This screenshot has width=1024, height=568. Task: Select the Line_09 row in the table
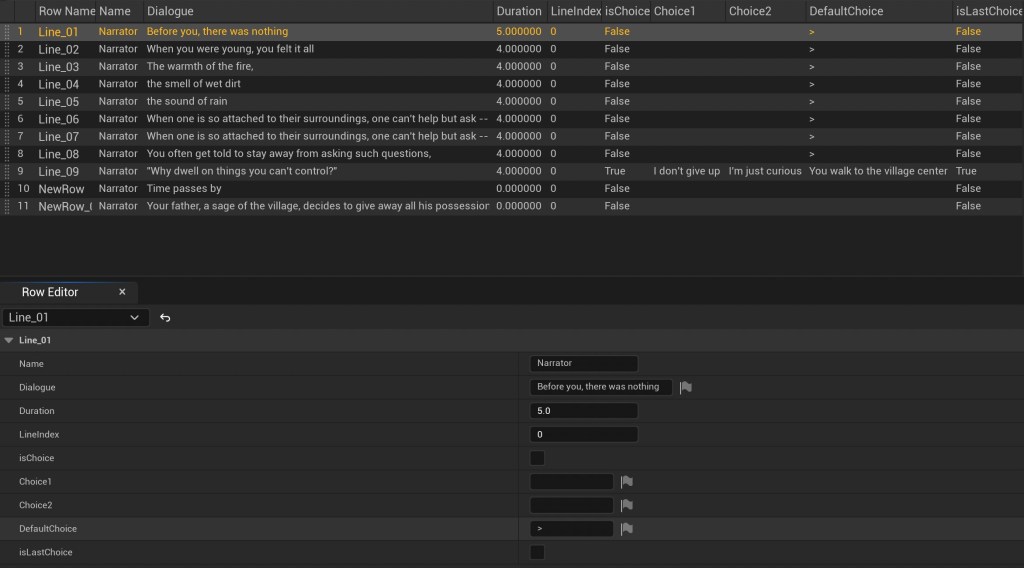(x=58, y=171)
